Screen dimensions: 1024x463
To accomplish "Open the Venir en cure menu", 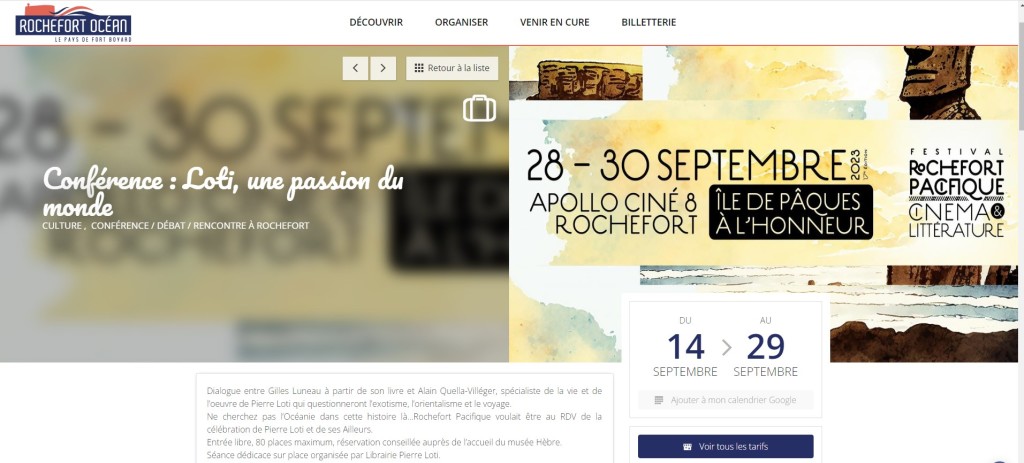I will pyautogui.click(x=554, y=22).
